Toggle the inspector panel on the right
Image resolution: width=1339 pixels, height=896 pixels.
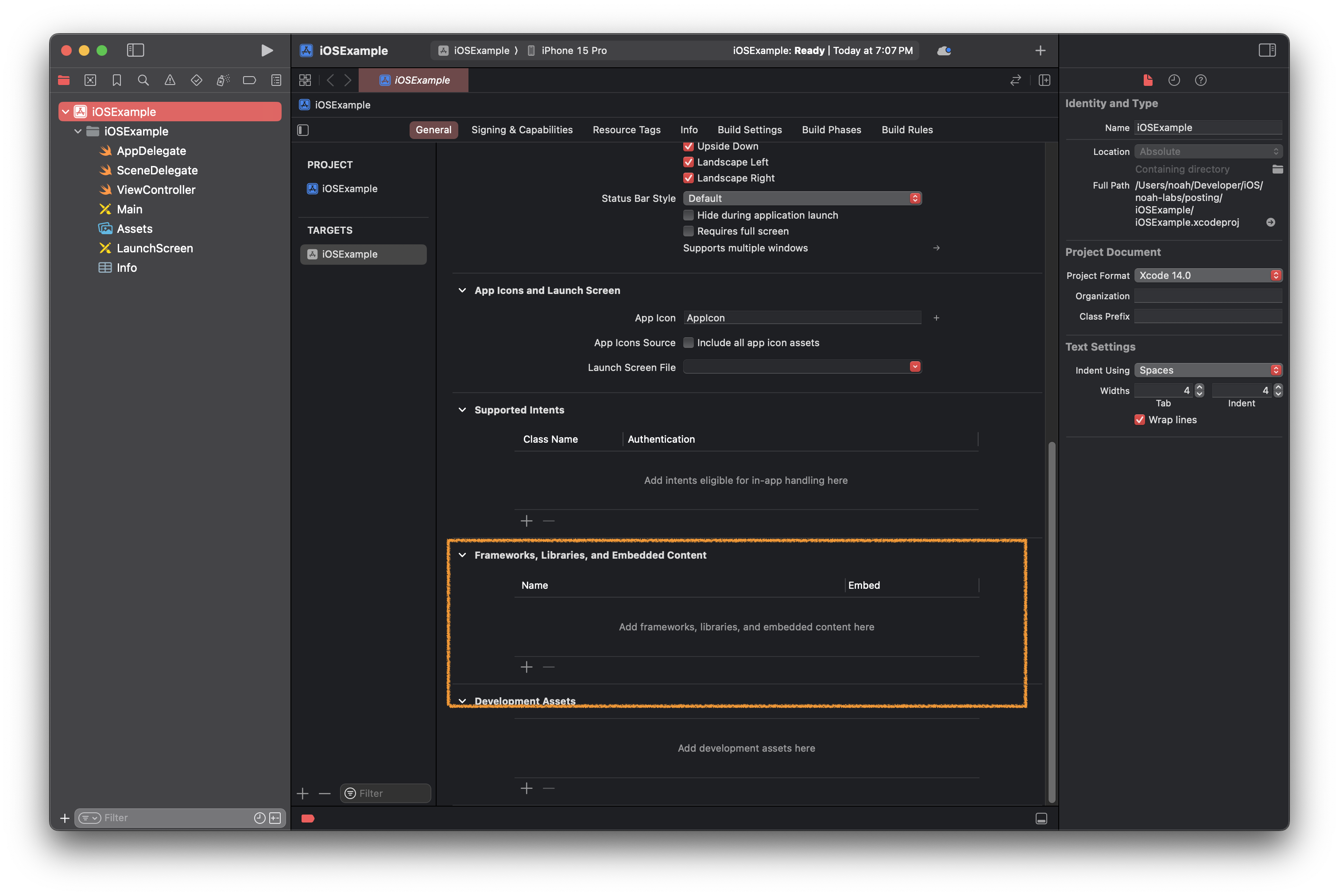[x=1267, y=50]
